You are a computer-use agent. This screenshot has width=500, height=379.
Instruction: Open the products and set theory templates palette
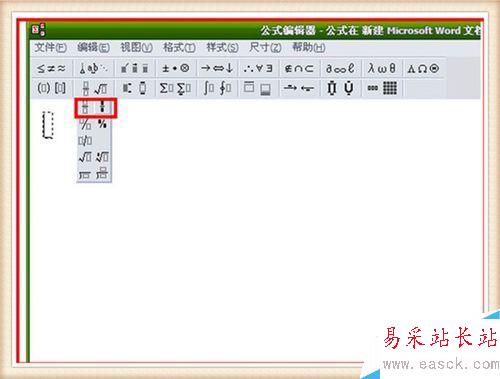pyautogui.click(x=340, y=88)
